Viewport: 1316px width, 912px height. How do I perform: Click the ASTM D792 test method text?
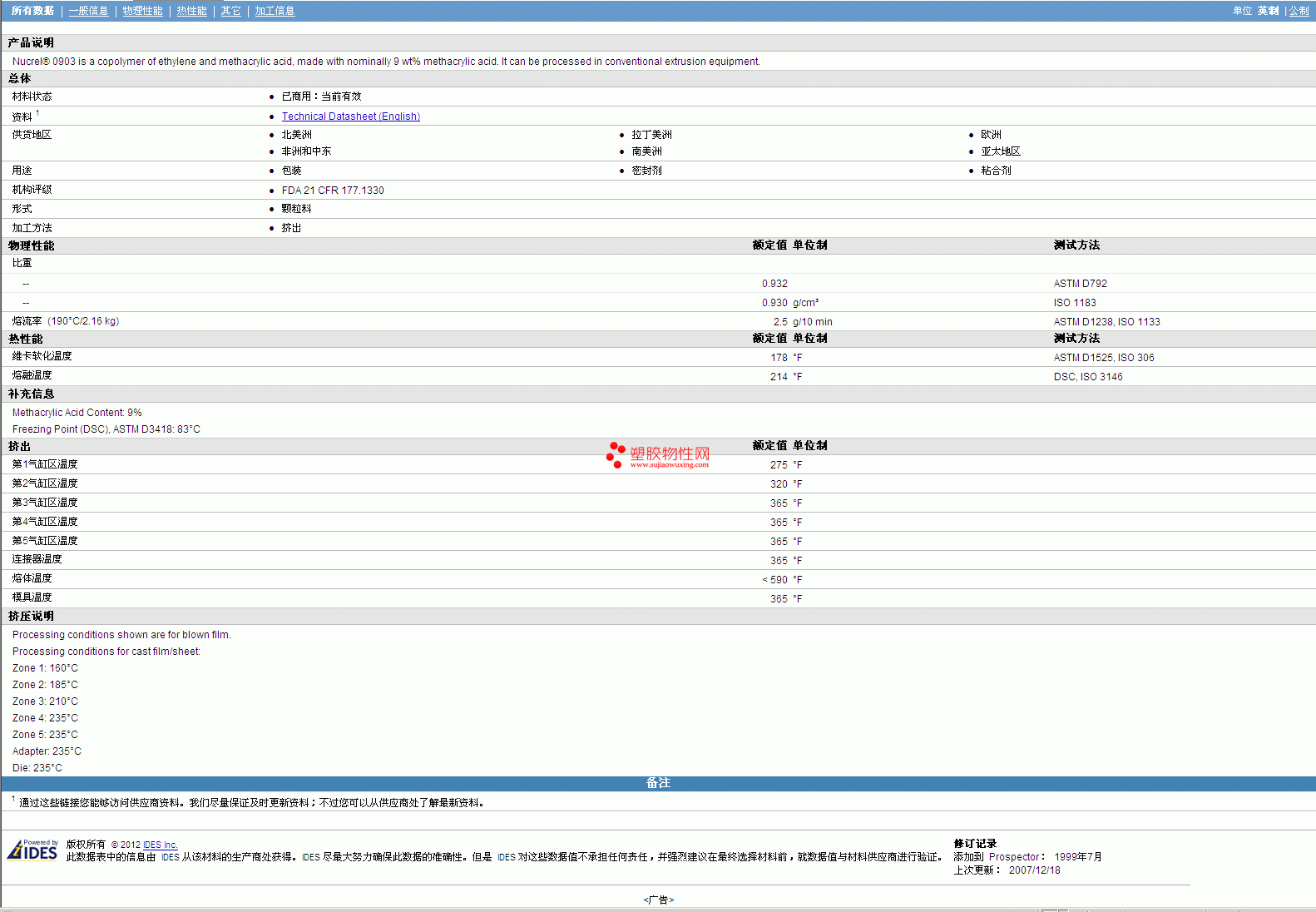click(1080, 284)
